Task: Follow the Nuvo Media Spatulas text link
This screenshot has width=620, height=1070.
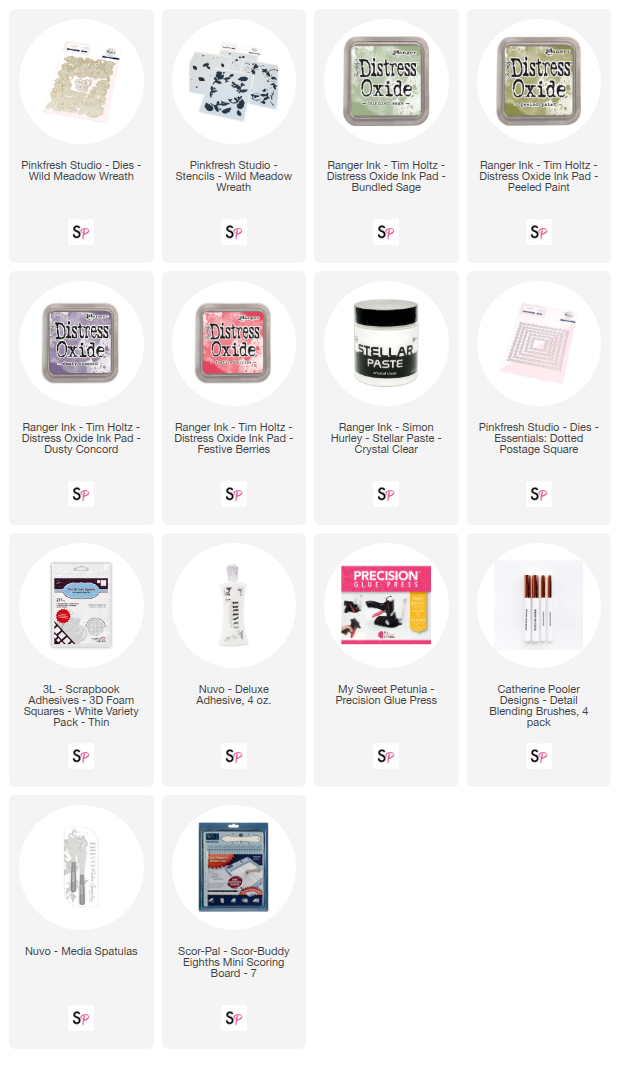Action: tap(81, 951)
